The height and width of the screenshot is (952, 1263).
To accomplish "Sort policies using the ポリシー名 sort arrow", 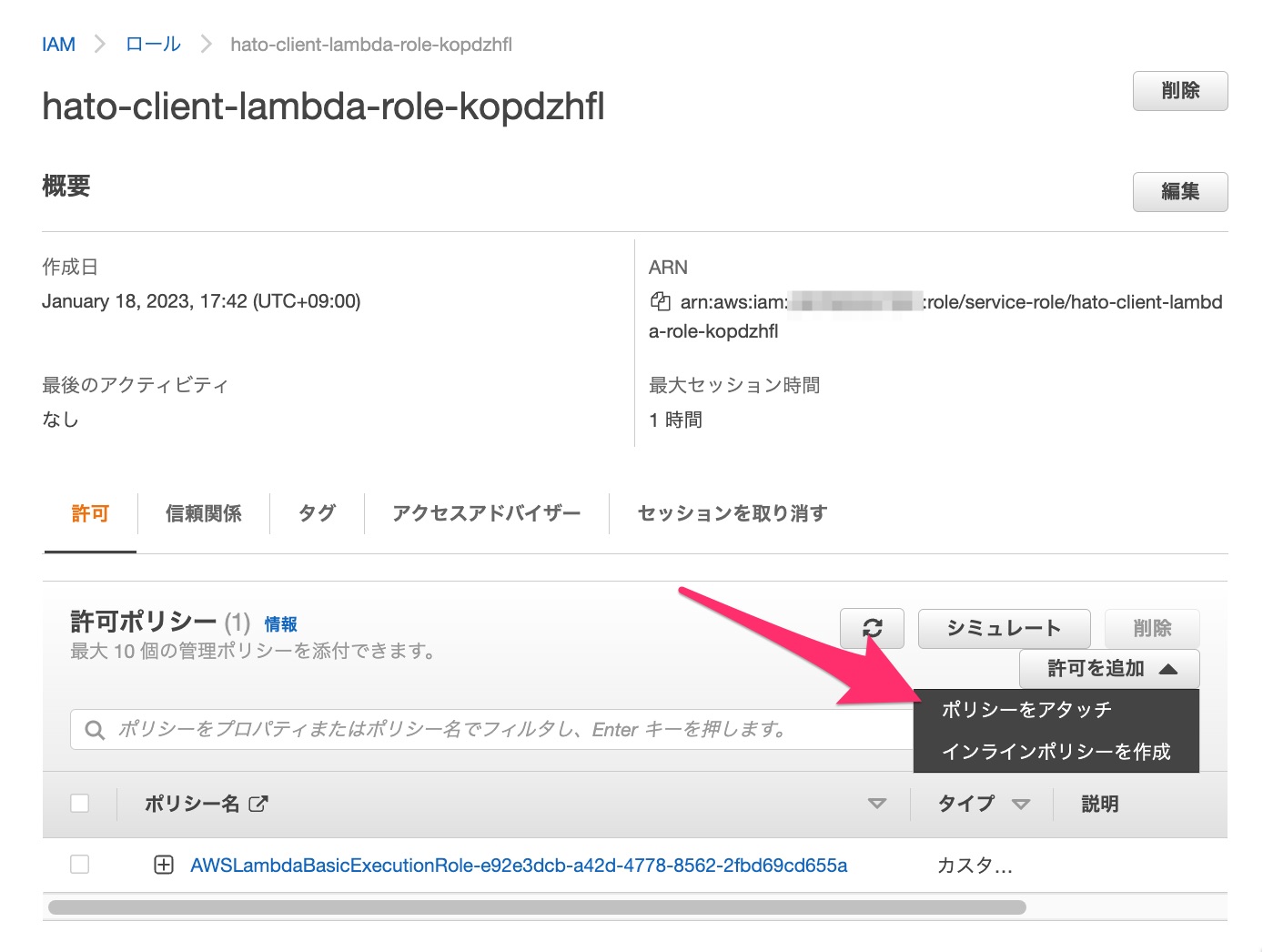I will (876, 804).
